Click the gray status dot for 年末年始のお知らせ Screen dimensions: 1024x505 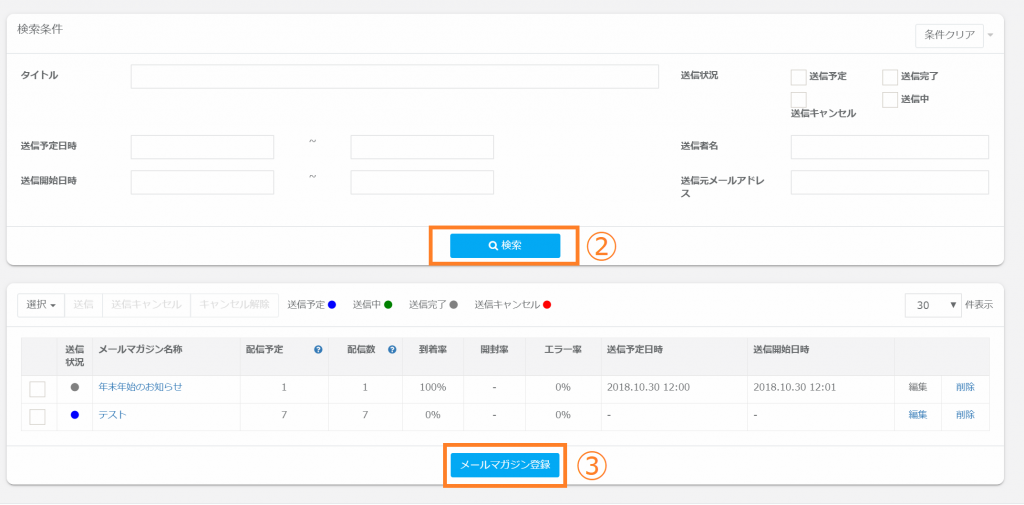(x=75, y=387)
